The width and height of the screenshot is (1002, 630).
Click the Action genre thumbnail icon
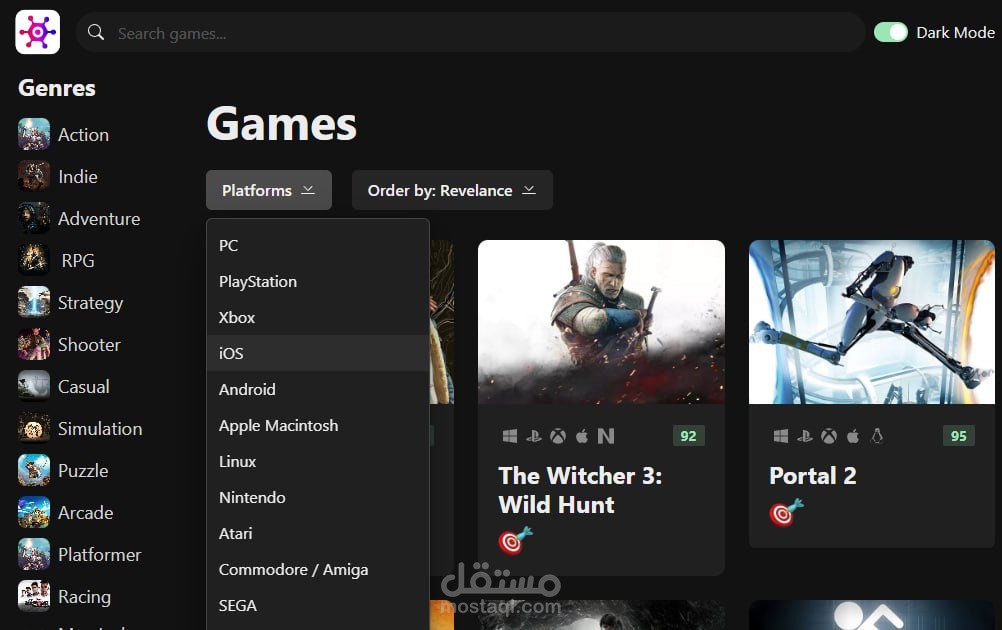[x=34, y=134]
